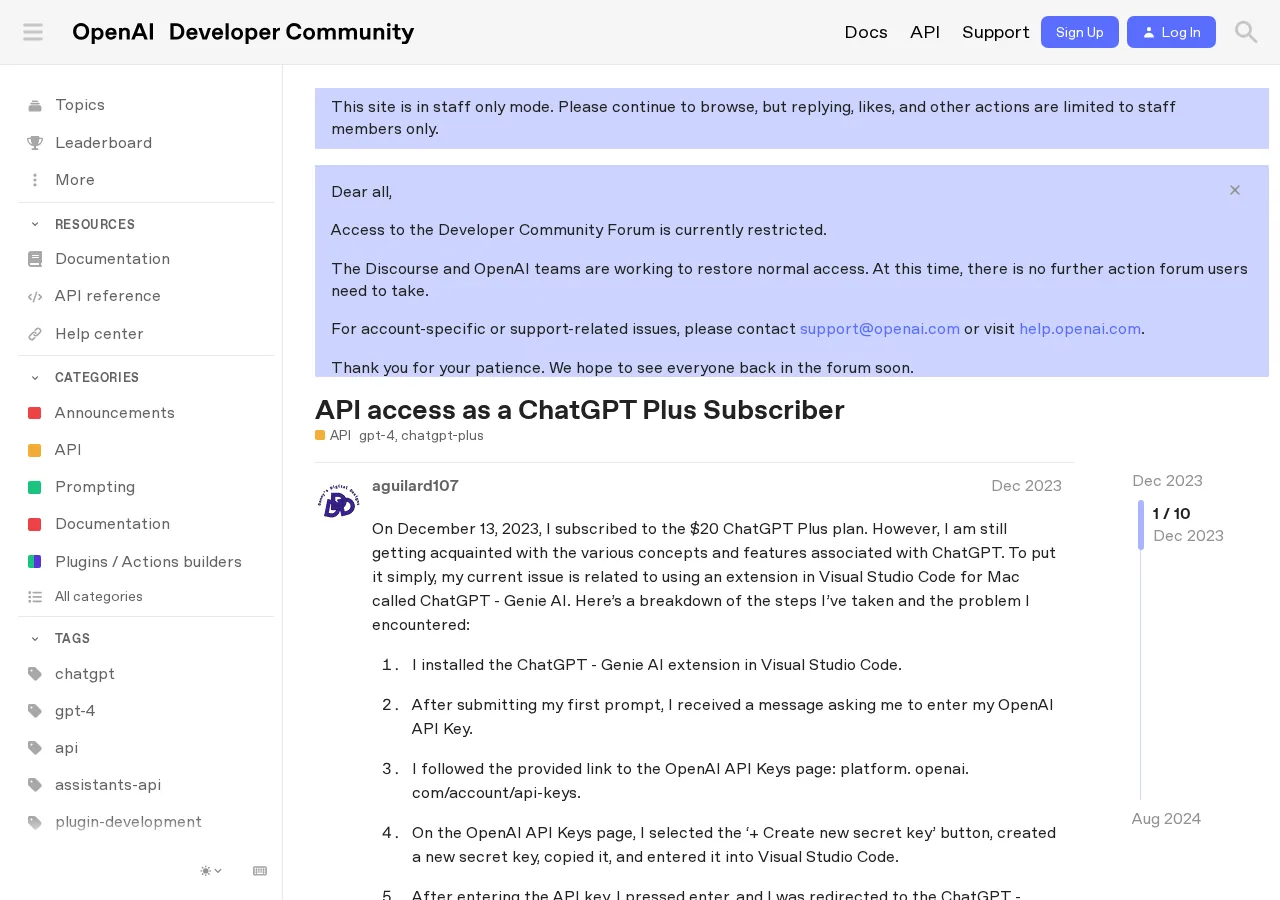Click the keyboard shortcuts icon
This screenshot has width=1280, height=900.
click(x=260, y=871)
